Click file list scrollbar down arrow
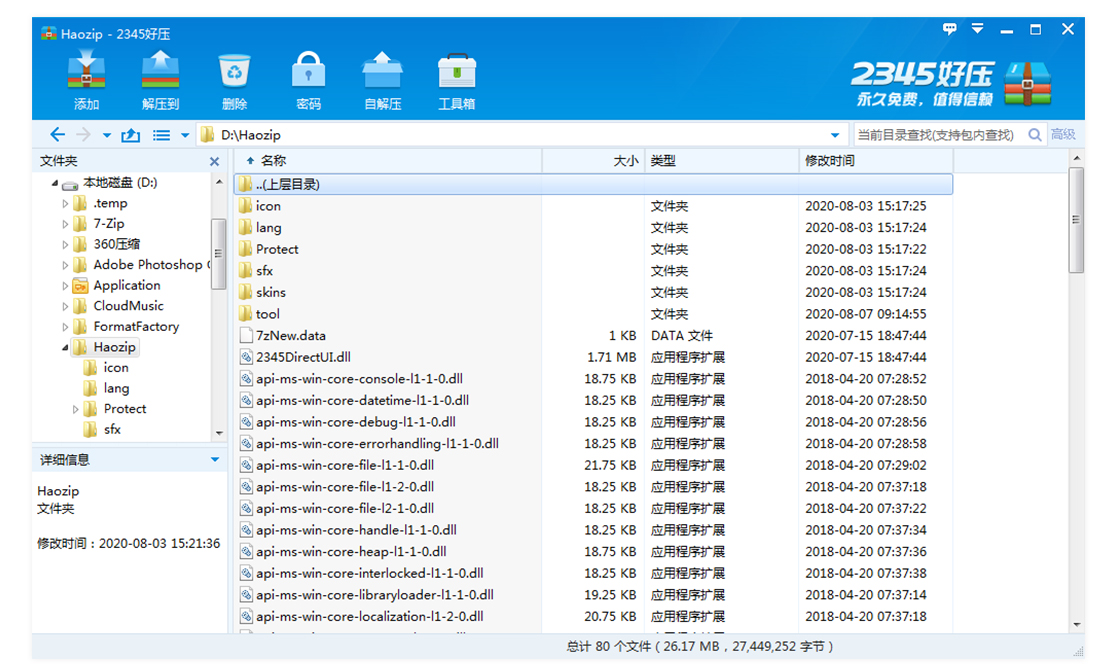 pos(1076,625)
